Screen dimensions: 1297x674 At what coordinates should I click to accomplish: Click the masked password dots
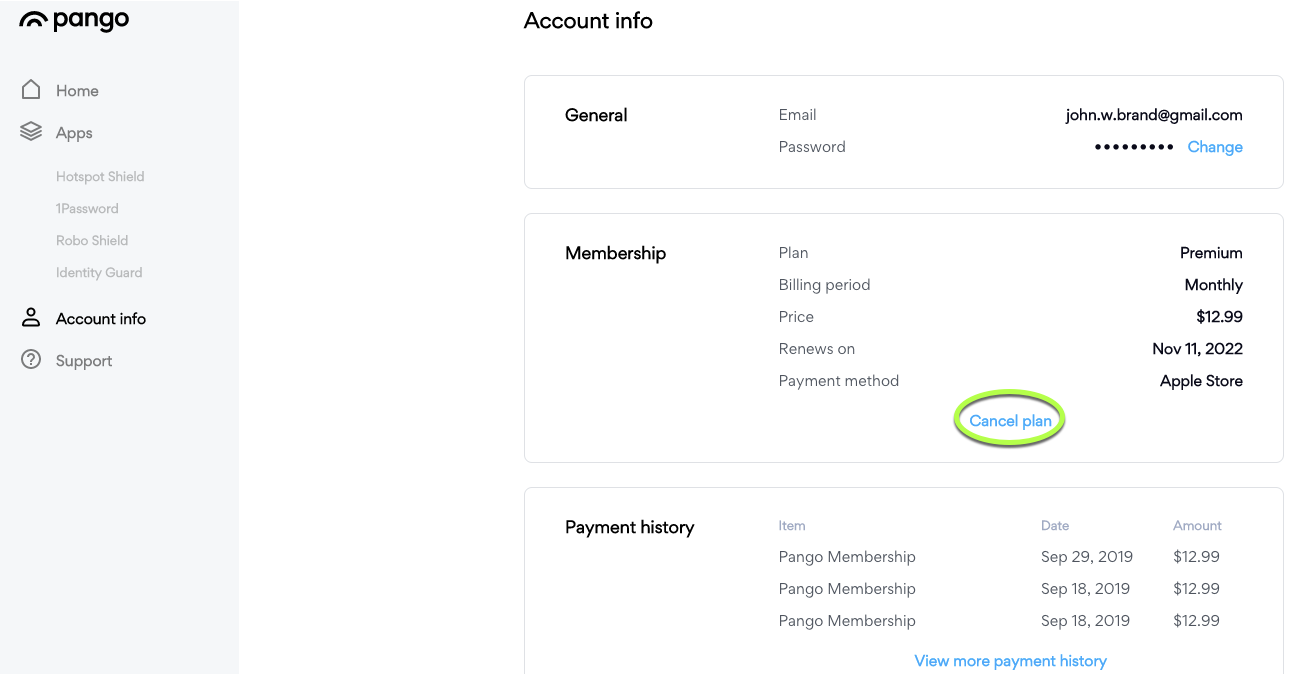pos(1134,147)
